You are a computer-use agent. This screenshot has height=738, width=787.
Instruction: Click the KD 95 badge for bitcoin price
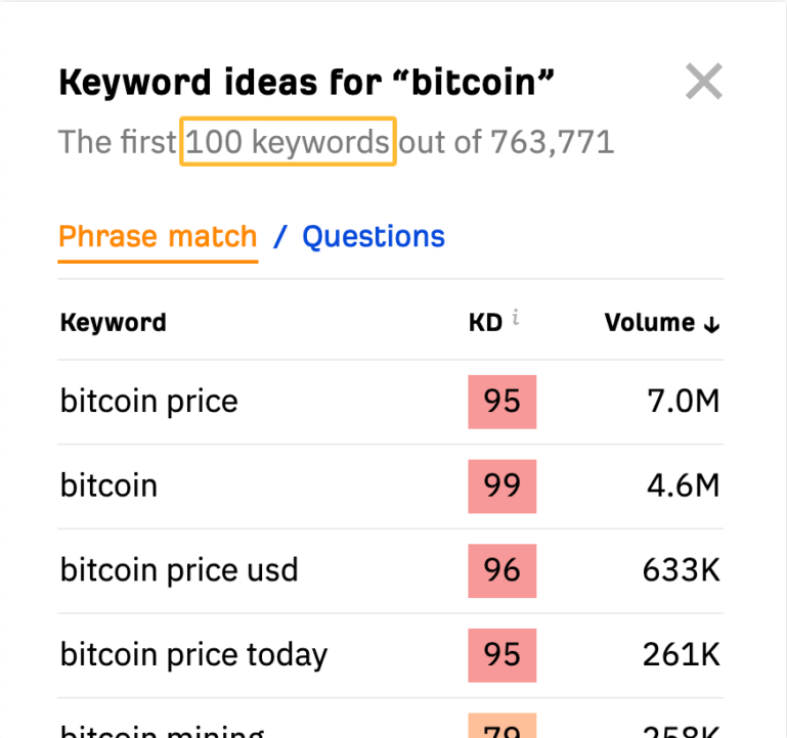point(502,402)
